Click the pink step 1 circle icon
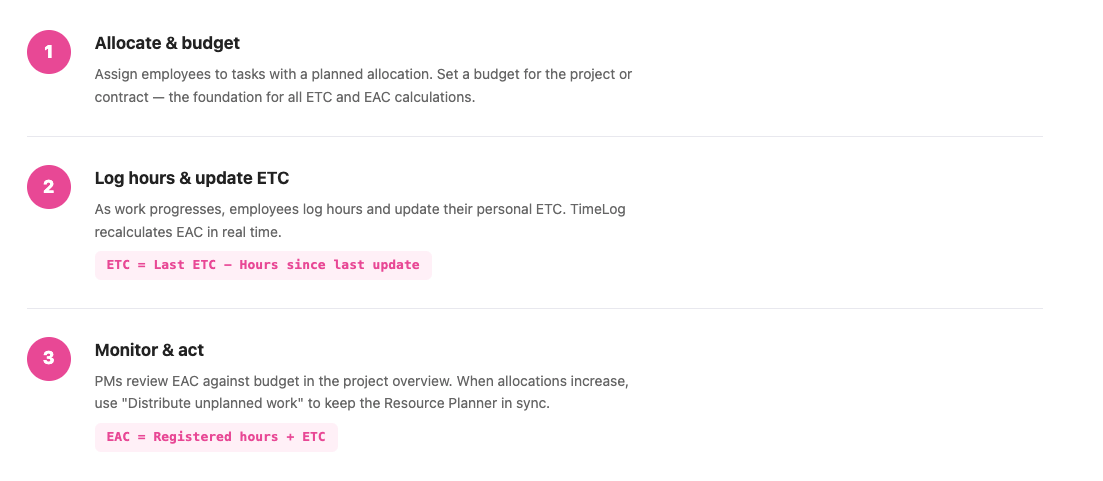 (48, 52)
